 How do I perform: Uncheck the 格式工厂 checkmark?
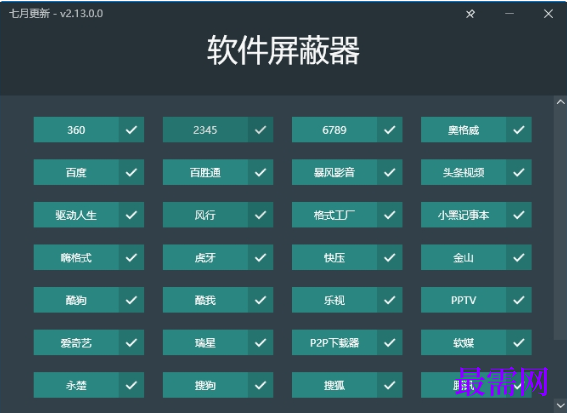(389, 215)
